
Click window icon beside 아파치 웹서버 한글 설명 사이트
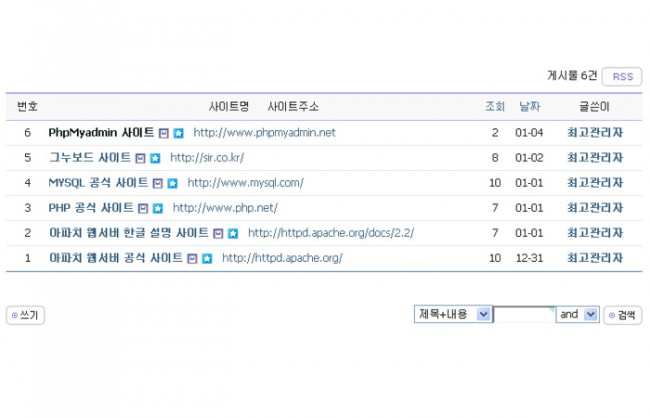point(218,233)
